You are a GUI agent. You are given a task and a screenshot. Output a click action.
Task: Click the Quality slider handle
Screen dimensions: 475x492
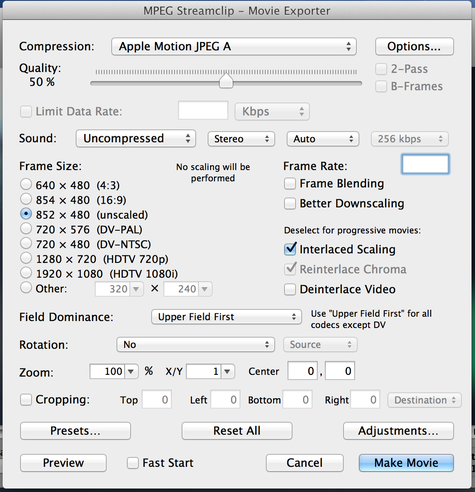226,81
